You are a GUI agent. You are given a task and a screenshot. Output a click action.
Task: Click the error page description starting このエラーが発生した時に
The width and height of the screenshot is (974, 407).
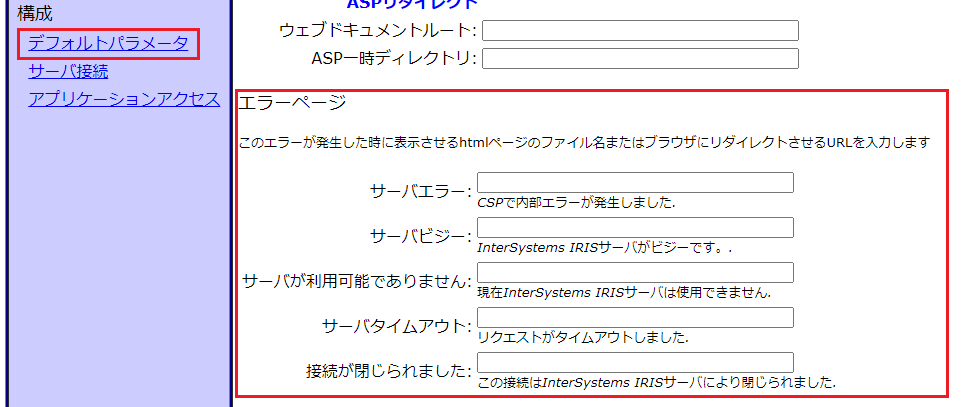click(x=585, y=143)
